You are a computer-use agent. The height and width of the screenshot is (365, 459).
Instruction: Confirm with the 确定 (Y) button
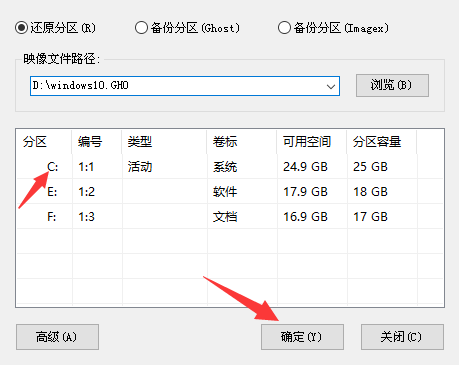pyautogui.click(x=302, y=337)
